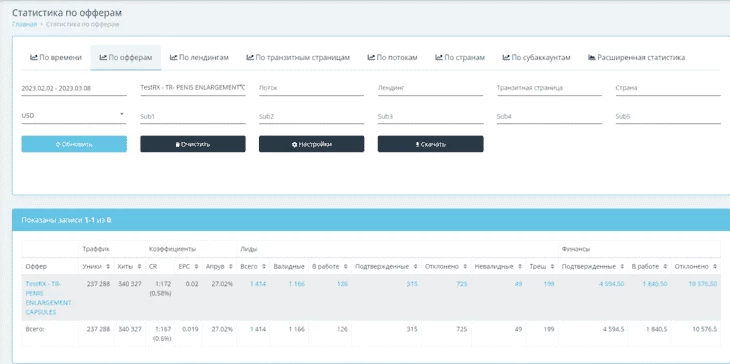Switch to По времени tab
This screenshot has height=364, width=730.
coord(56,58)
